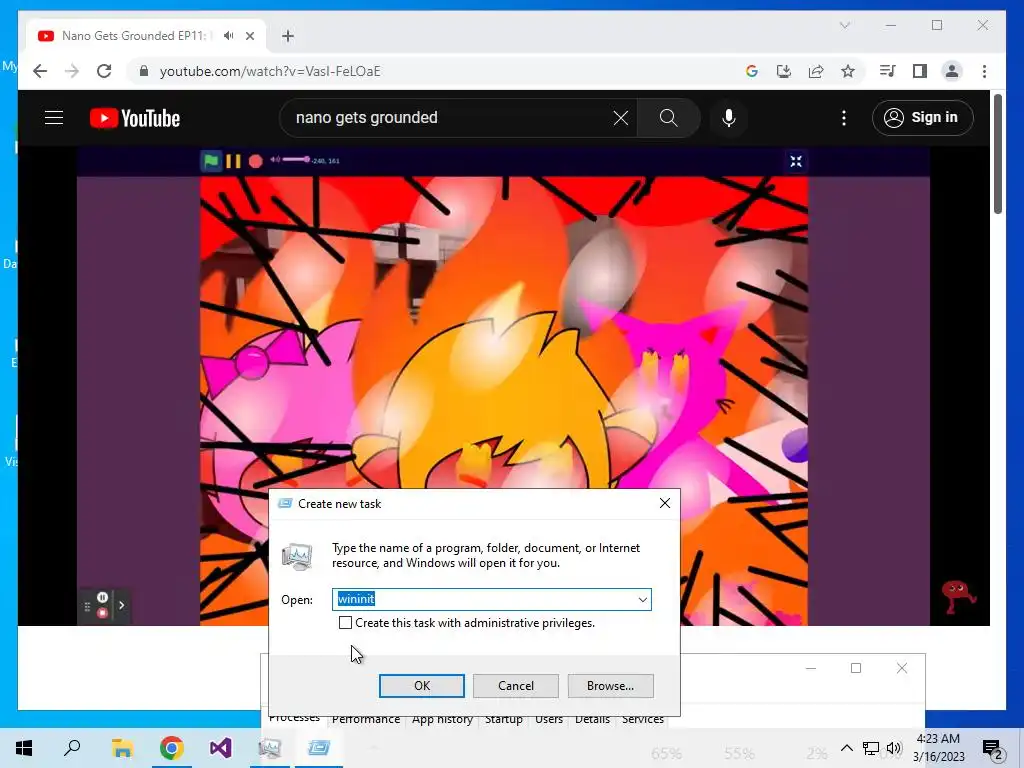Open the Startup tab in Task Manager
1024x768 pixels.
click(504, 719)
